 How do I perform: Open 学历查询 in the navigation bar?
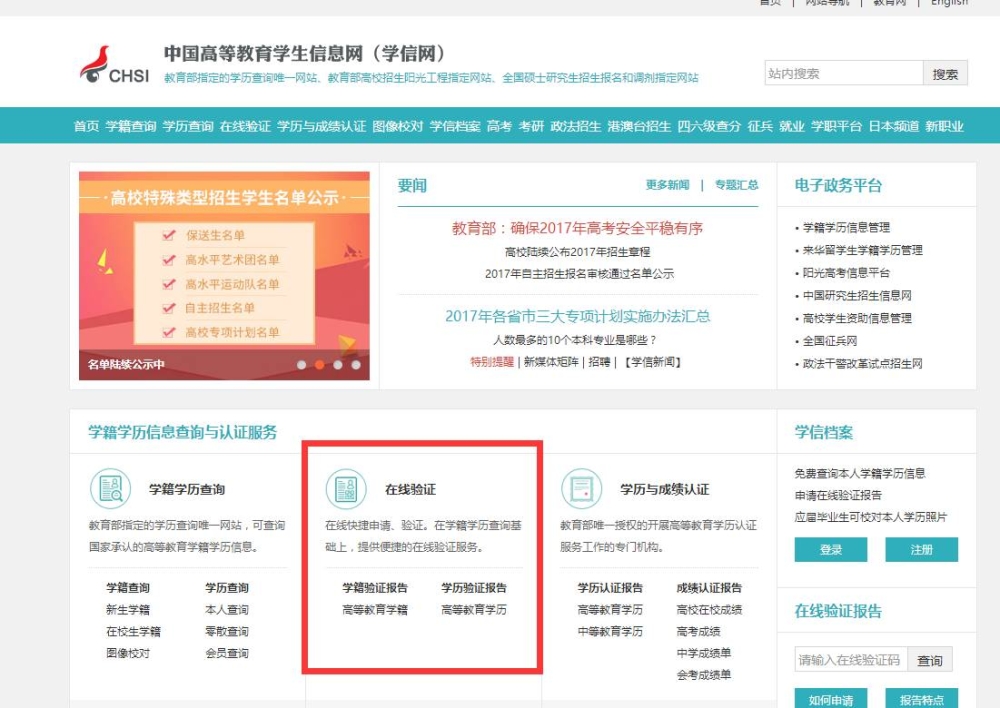pyautogui.click(x=188, y=126)
